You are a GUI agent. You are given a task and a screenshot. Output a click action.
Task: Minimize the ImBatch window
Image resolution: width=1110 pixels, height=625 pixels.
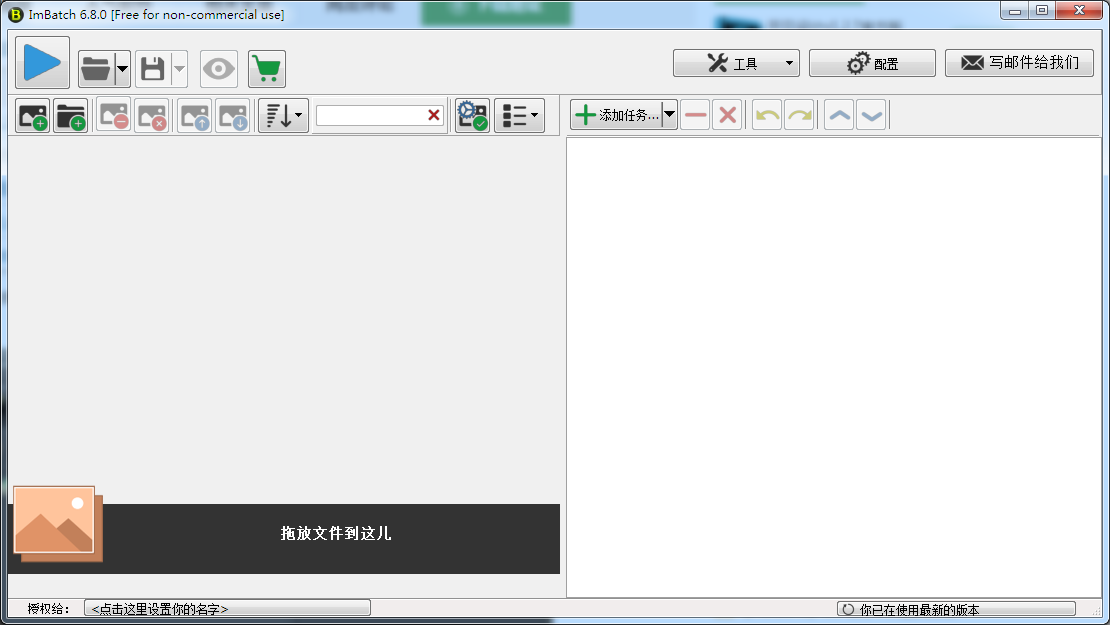(x=1015, y=10)
